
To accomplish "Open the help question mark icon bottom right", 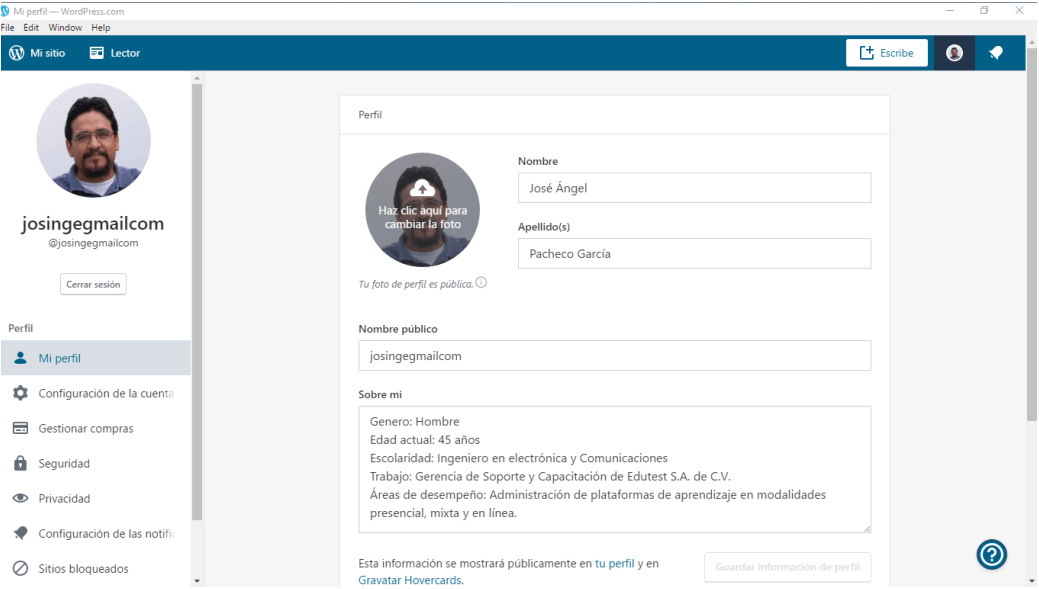I will click(991, 554).
